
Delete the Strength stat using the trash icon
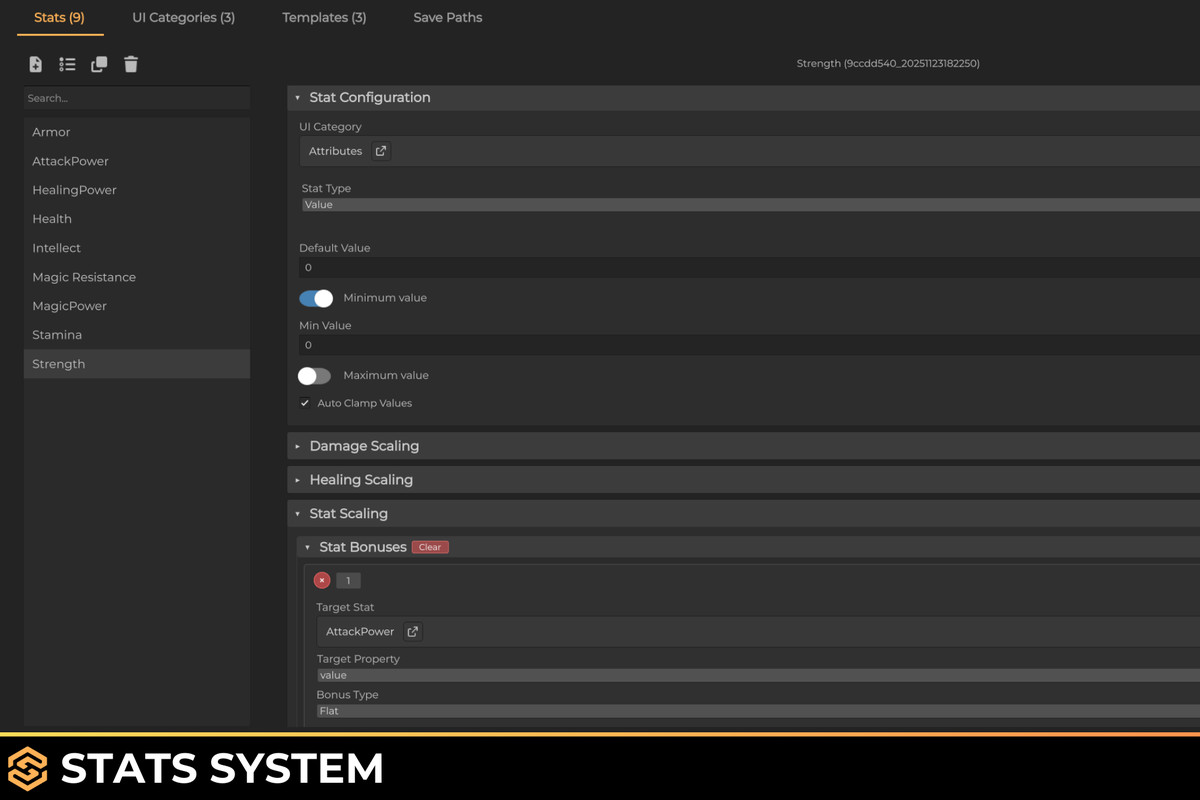point(131,63)
